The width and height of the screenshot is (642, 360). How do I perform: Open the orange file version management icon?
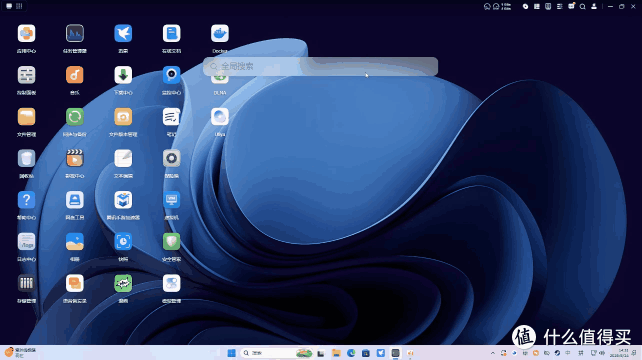[x=123, y=117]
